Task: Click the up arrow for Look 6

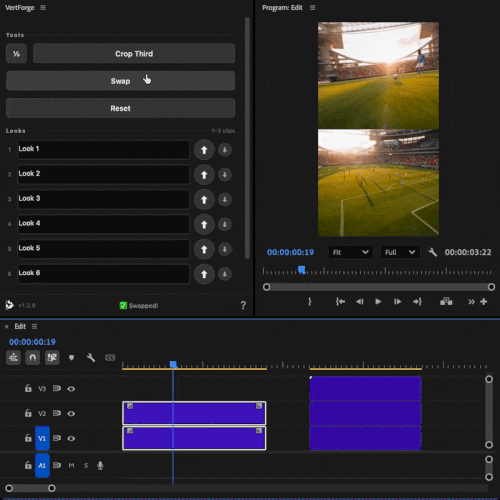Action: point(204,274)
